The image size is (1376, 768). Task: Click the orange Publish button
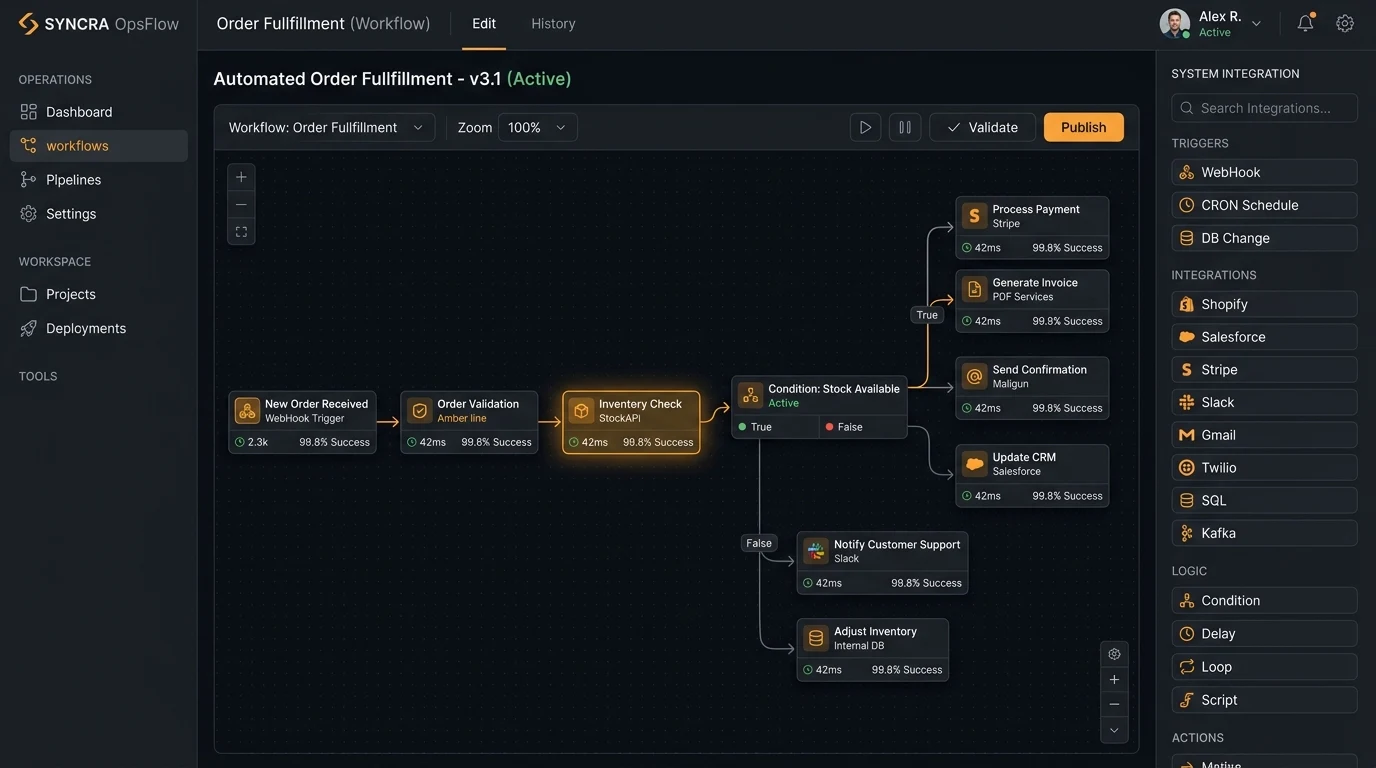tap(1083, 127)
